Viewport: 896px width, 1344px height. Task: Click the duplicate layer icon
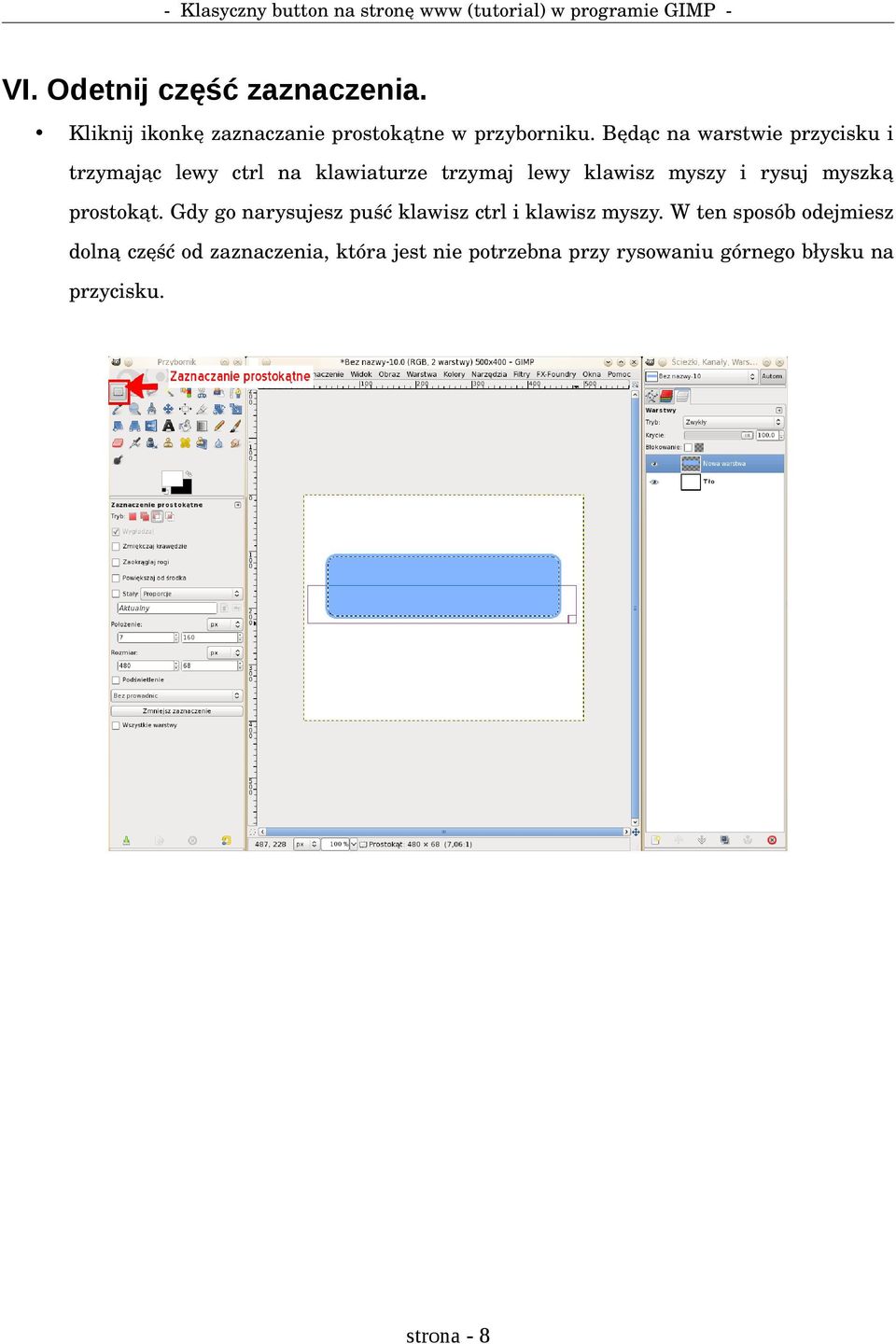724,840
